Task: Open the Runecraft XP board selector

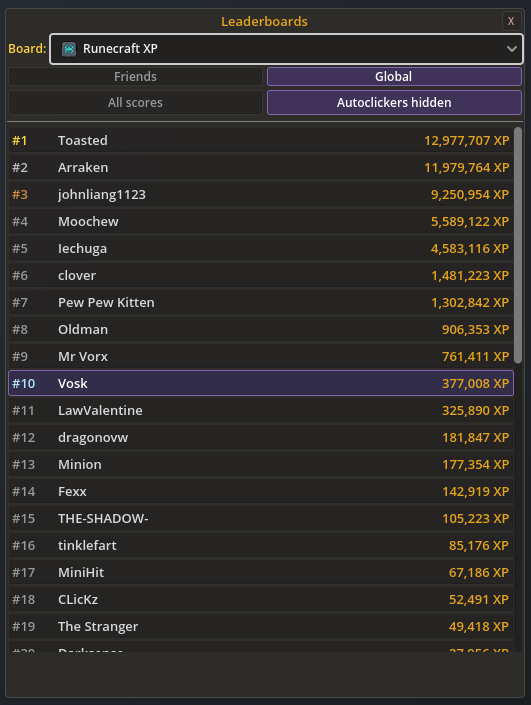Action: click(286, 49)
